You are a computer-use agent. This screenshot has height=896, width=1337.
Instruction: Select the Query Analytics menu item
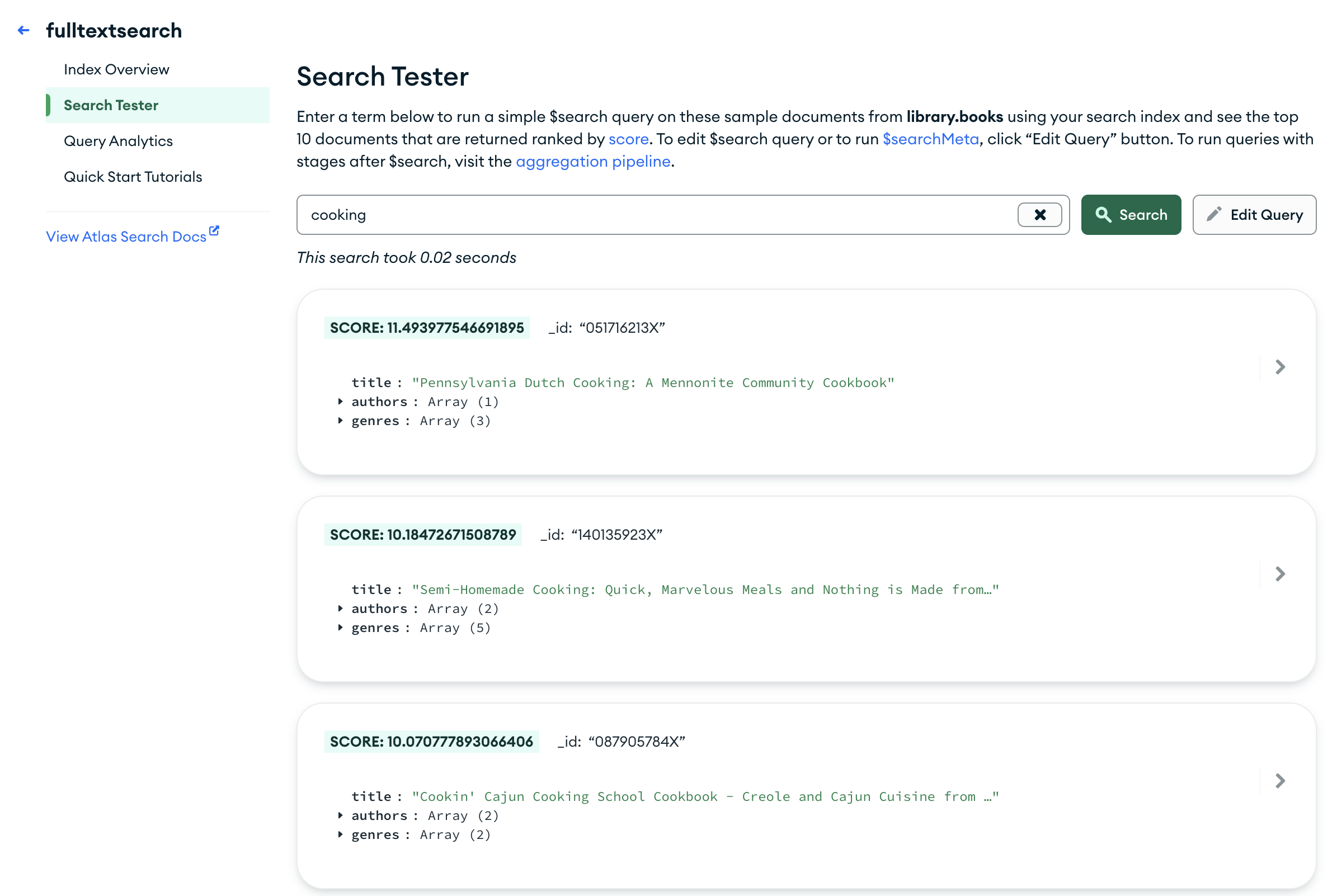tap(118, 140)
